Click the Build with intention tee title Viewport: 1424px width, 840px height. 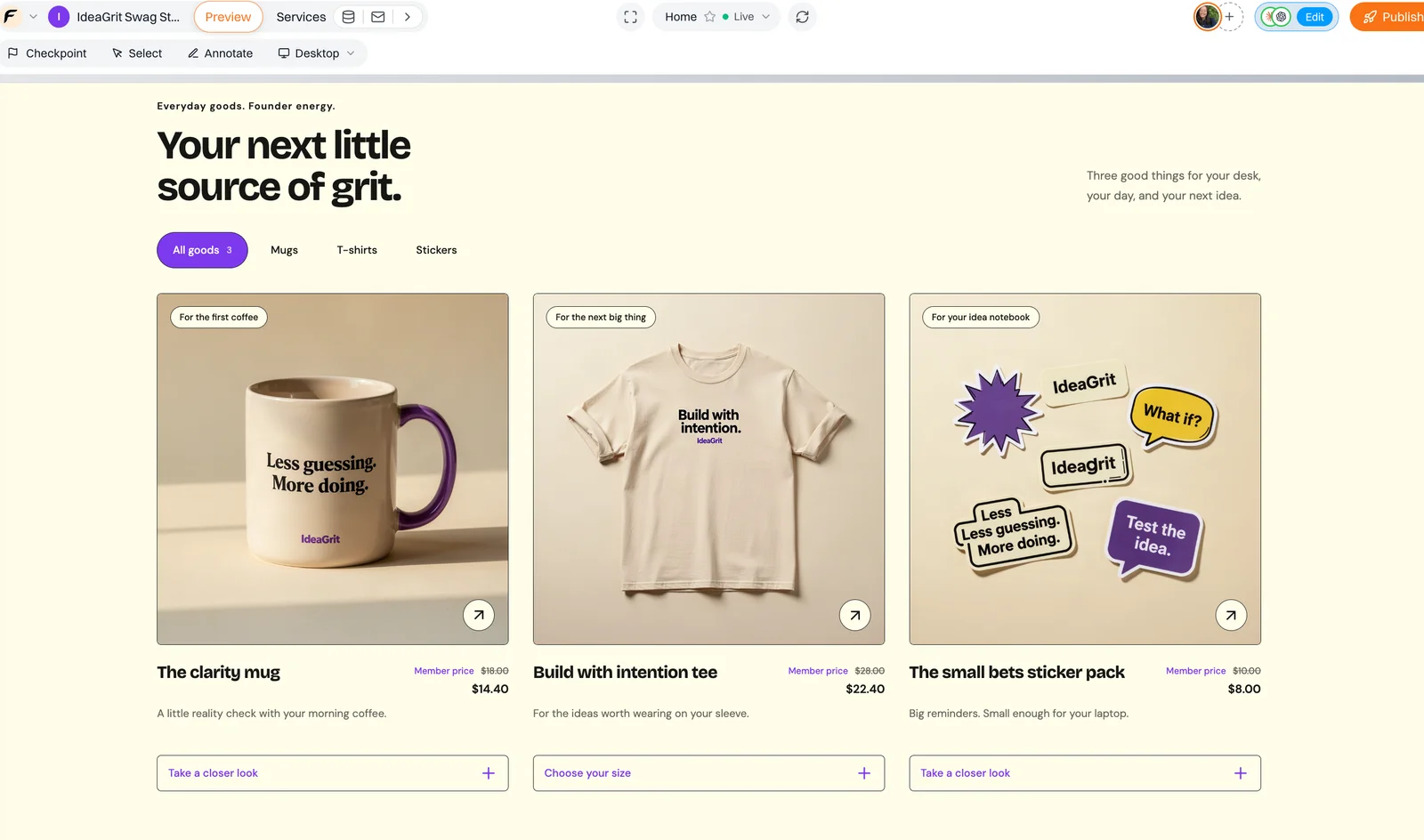(x=625, y=673)
